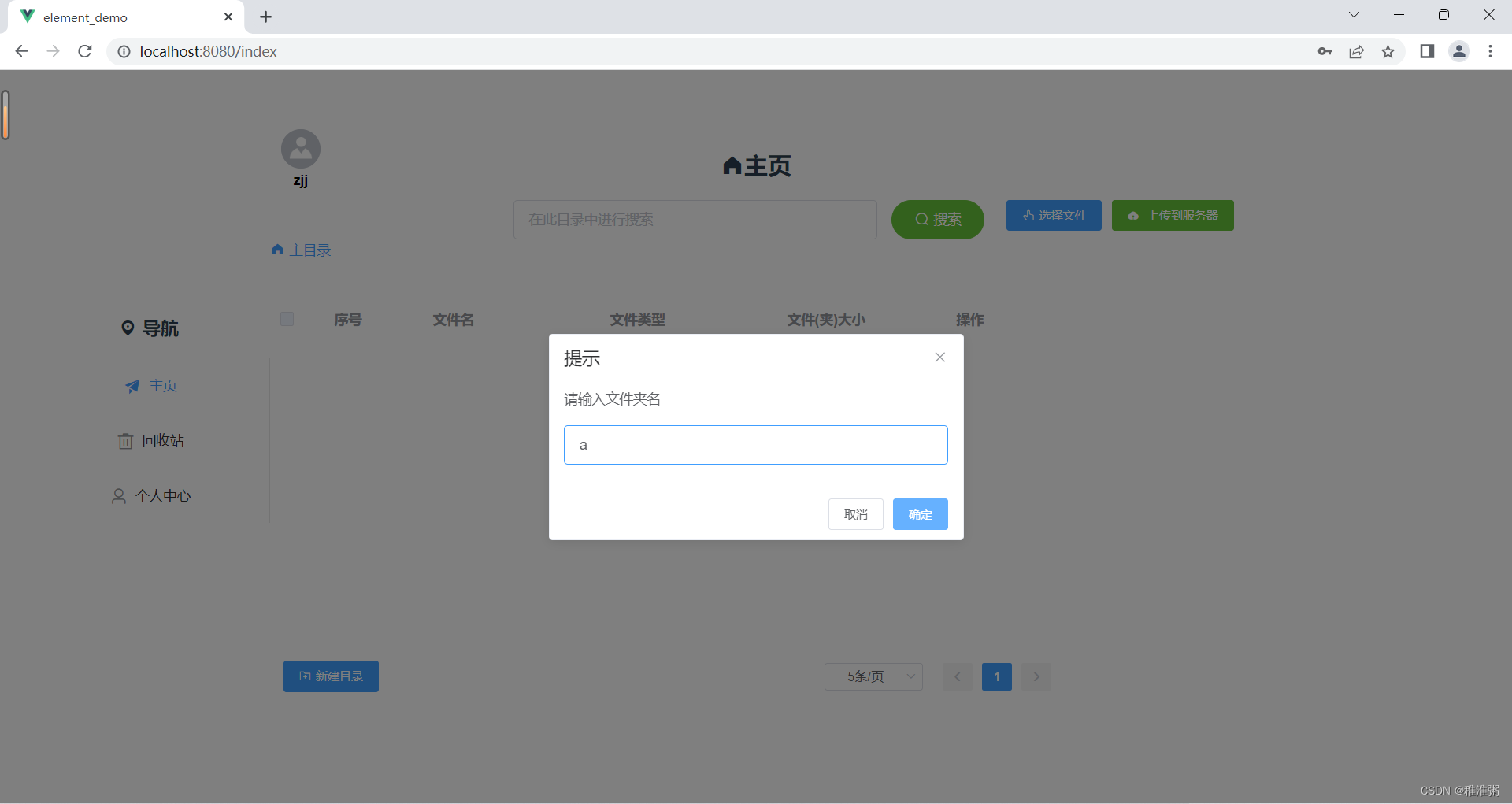Toggle the select-all checkbox in the table header

point(287,319)
